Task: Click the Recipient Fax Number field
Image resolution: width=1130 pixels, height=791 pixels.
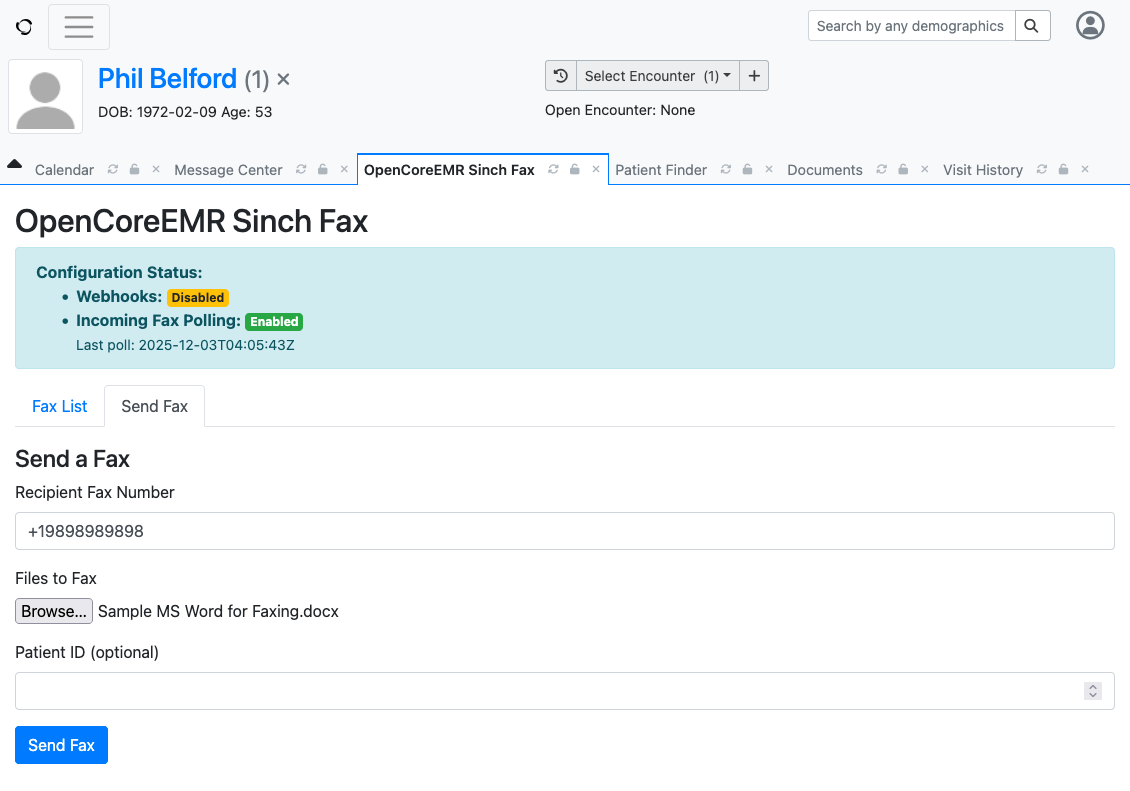Action: click(564, 531)
